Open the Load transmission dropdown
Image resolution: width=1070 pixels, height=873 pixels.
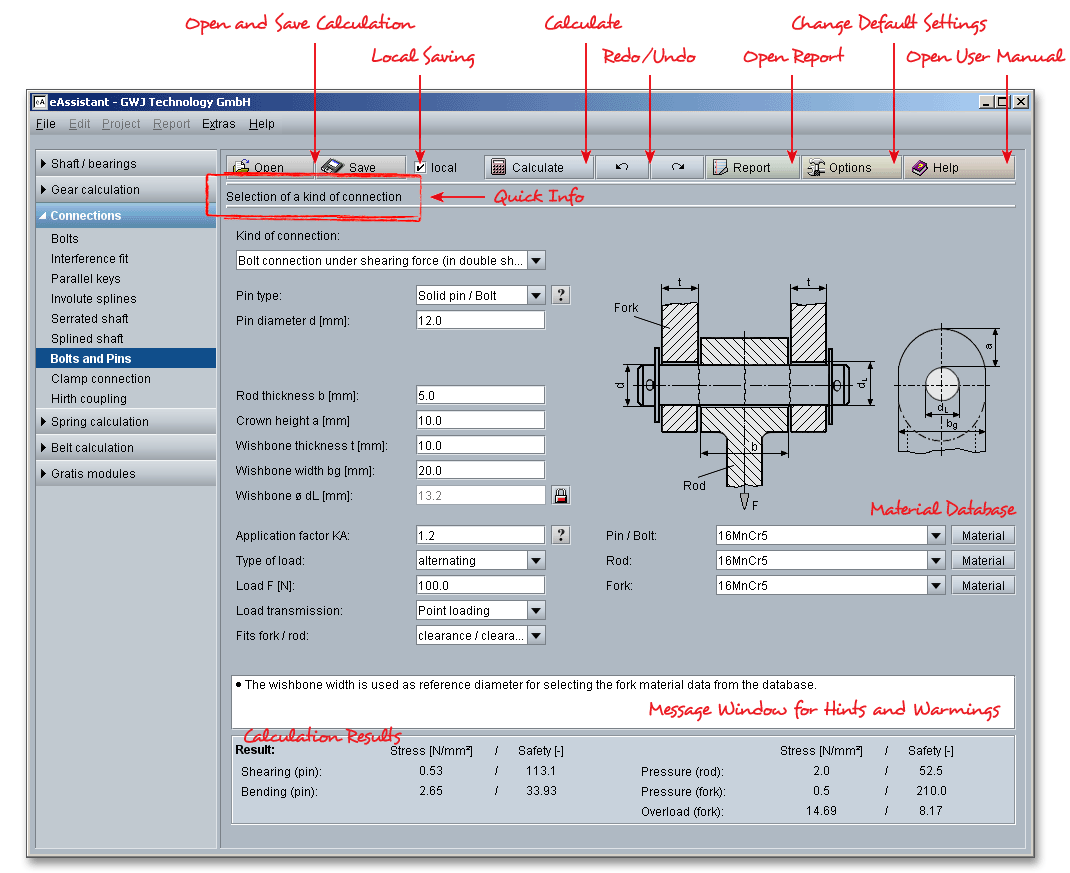pos(536,611)
